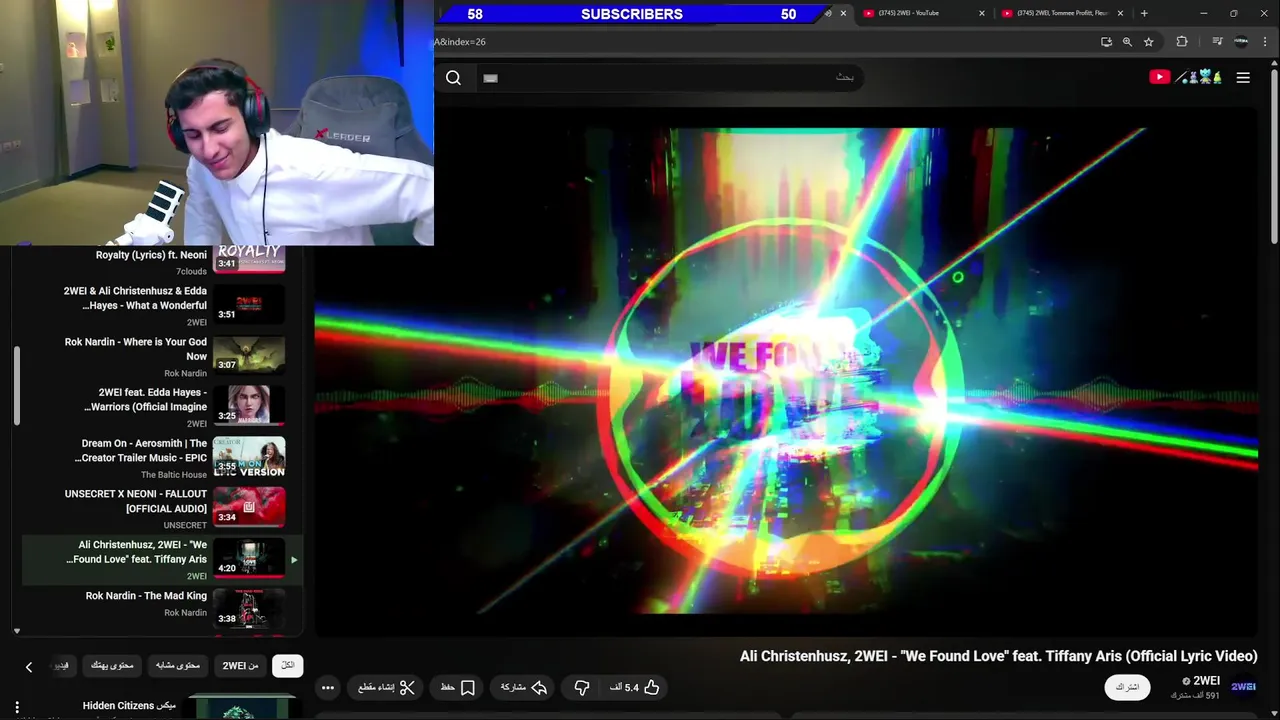Screen dimensions: 1280x720
Task: Click the video player to pause
Action: point(786,371)
